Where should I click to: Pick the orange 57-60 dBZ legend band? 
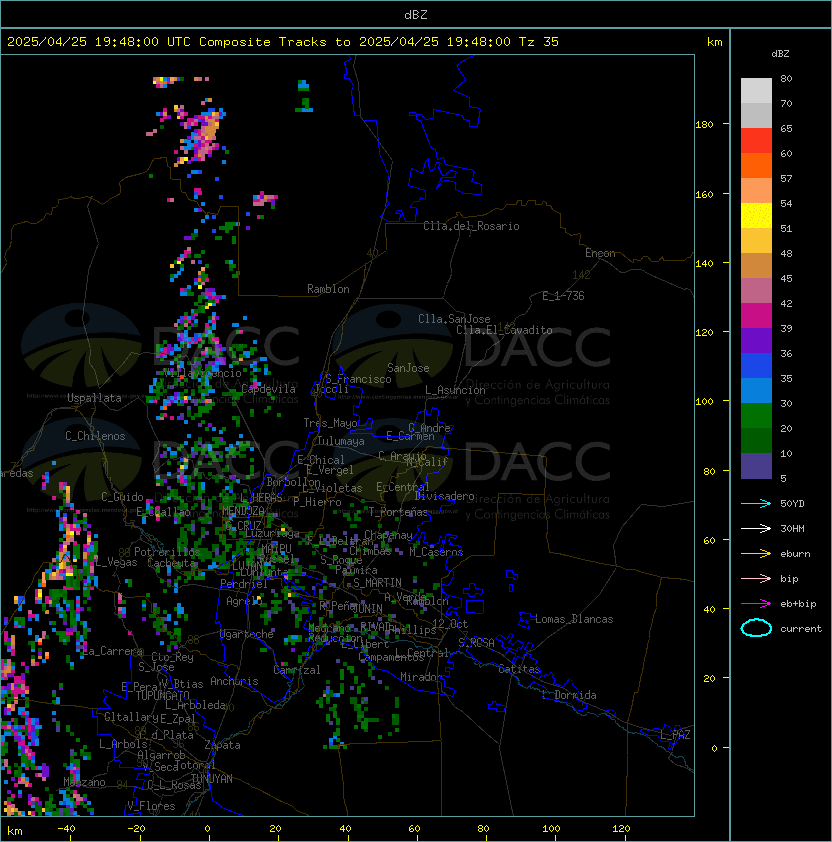coord(756,166)
